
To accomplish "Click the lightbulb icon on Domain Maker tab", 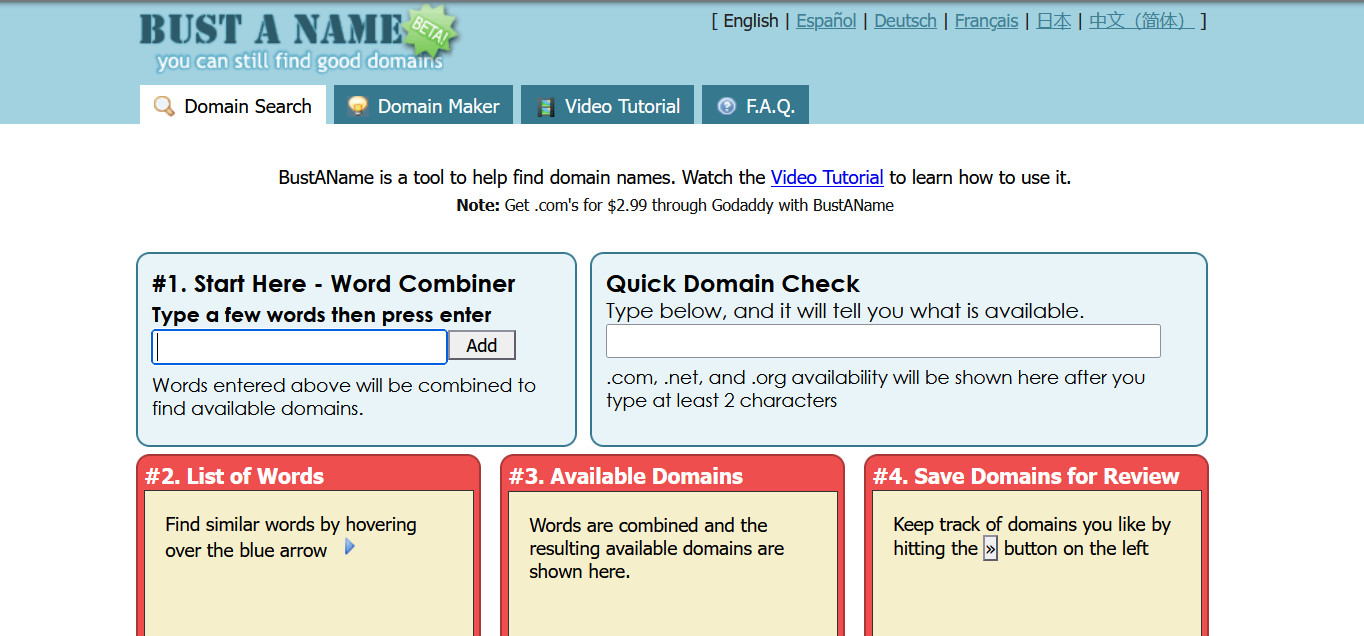I will 357,106.
